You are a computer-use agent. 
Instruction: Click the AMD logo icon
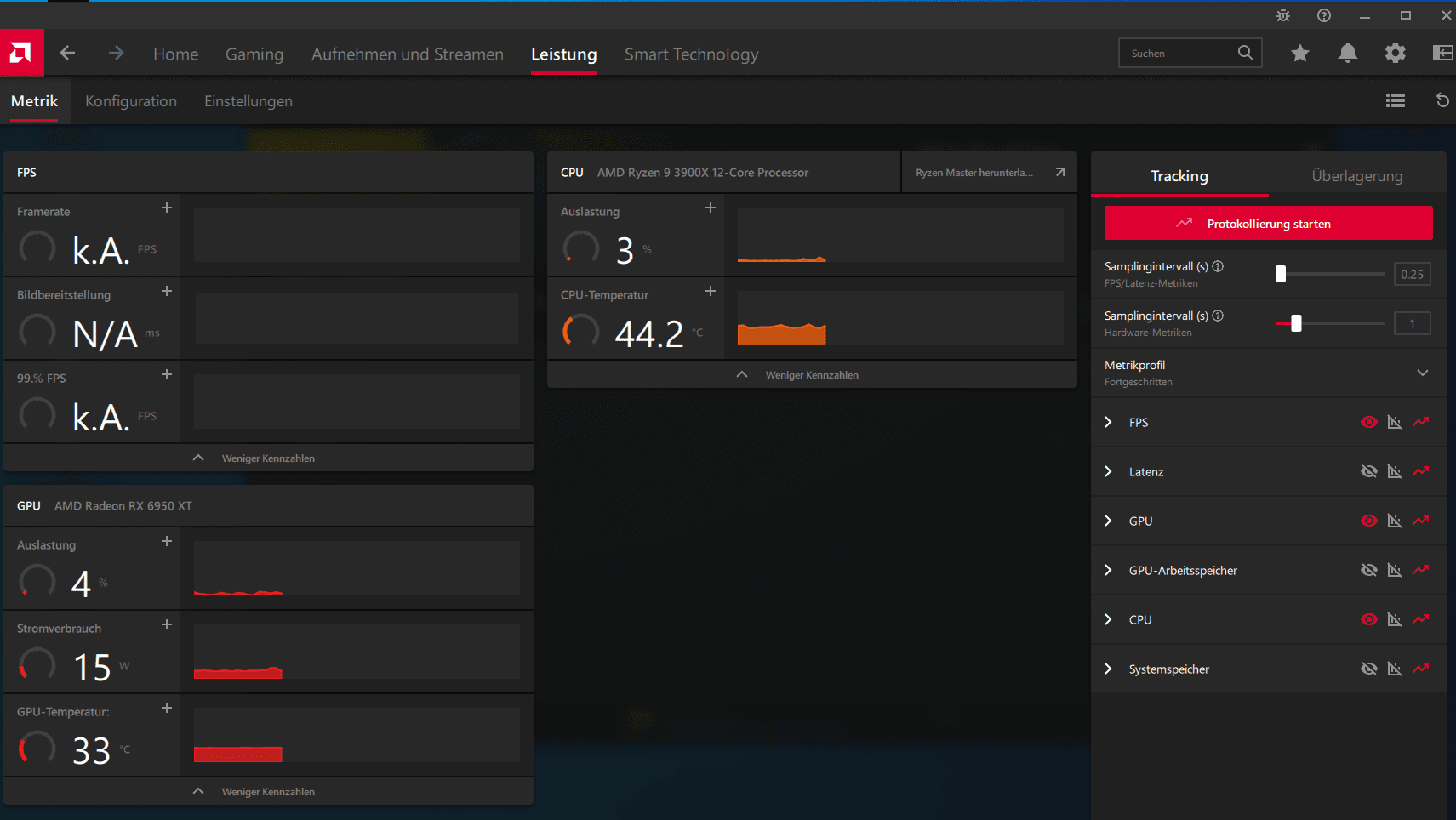tap(21, 53)
